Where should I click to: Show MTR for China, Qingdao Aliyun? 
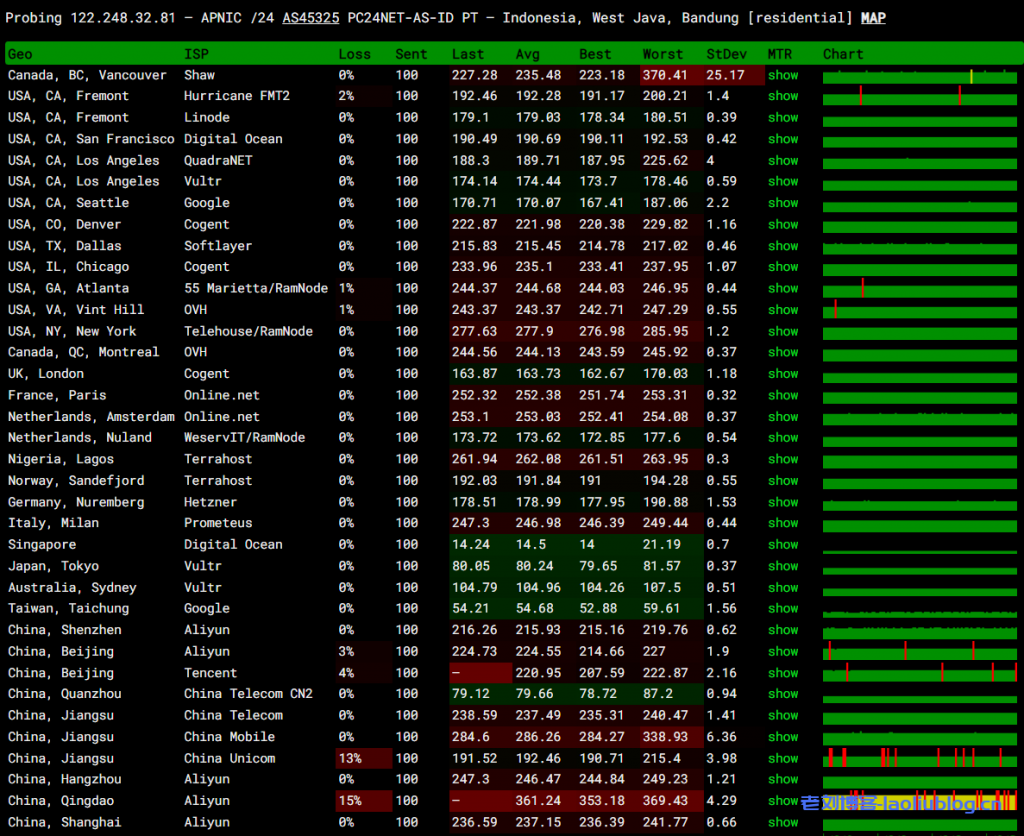click(783, 801)
